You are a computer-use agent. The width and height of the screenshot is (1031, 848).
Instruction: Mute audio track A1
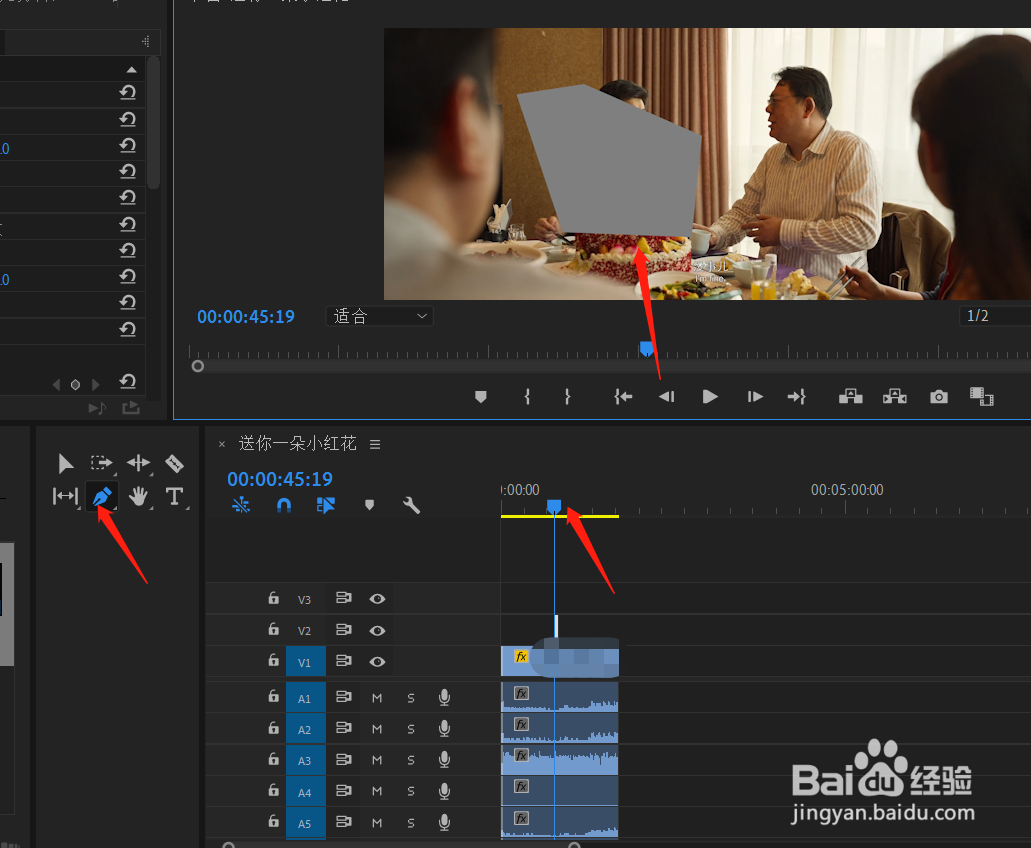(x=377, y=698)
